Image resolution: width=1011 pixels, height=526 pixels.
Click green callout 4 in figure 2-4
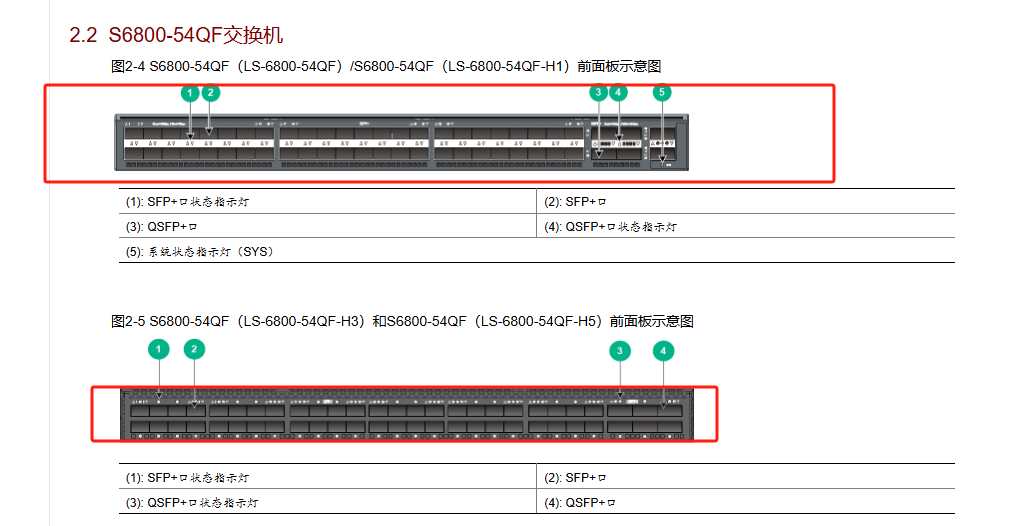click(618, 92)
